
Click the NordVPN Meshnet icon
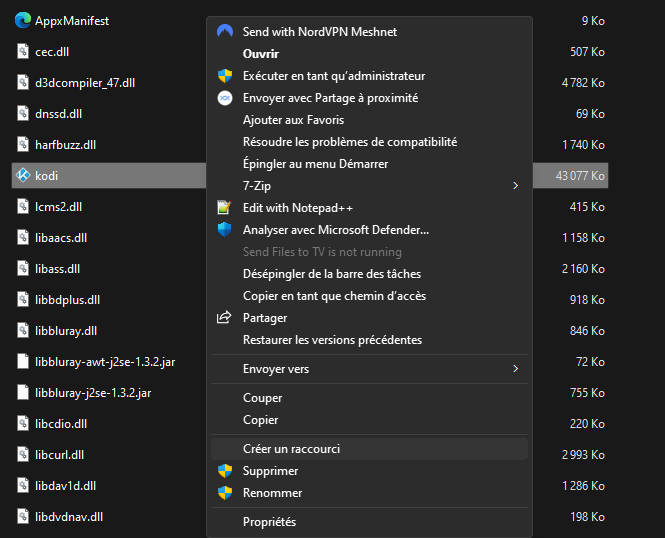(x=225, y=31)
